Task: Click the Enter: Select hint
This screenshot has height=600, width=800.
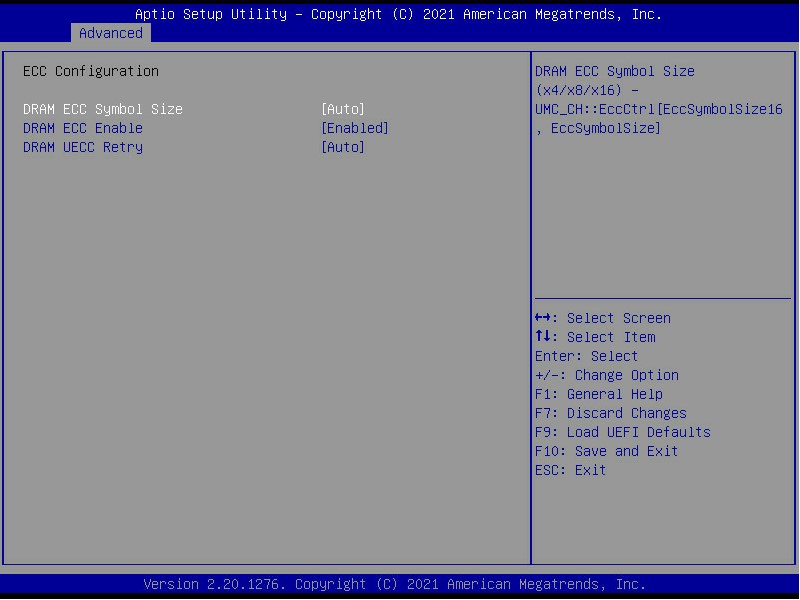Action: [x=586, y=356]
